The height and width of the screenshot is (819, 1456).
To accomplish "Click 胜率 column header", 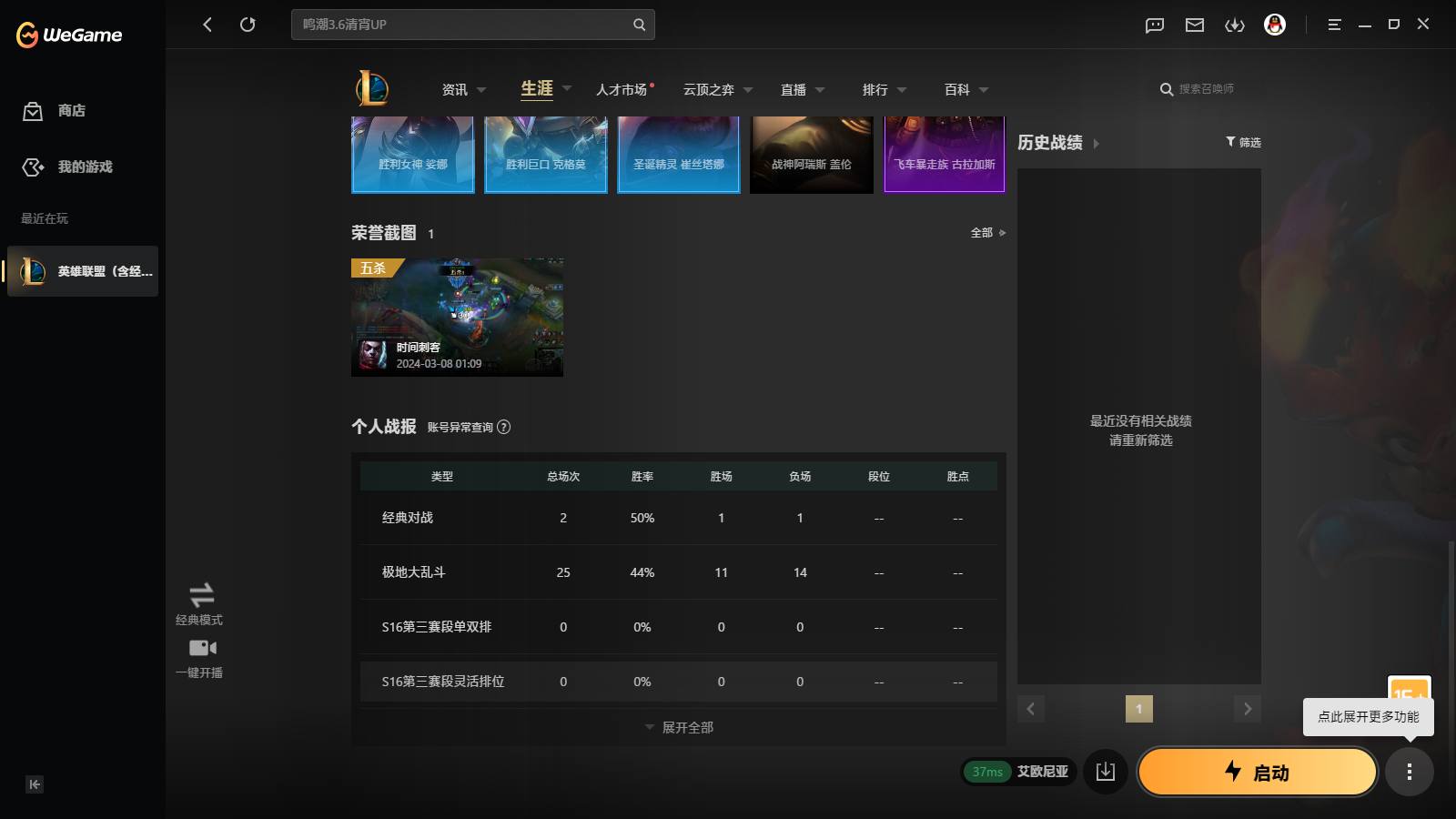I will coord(642,477).
